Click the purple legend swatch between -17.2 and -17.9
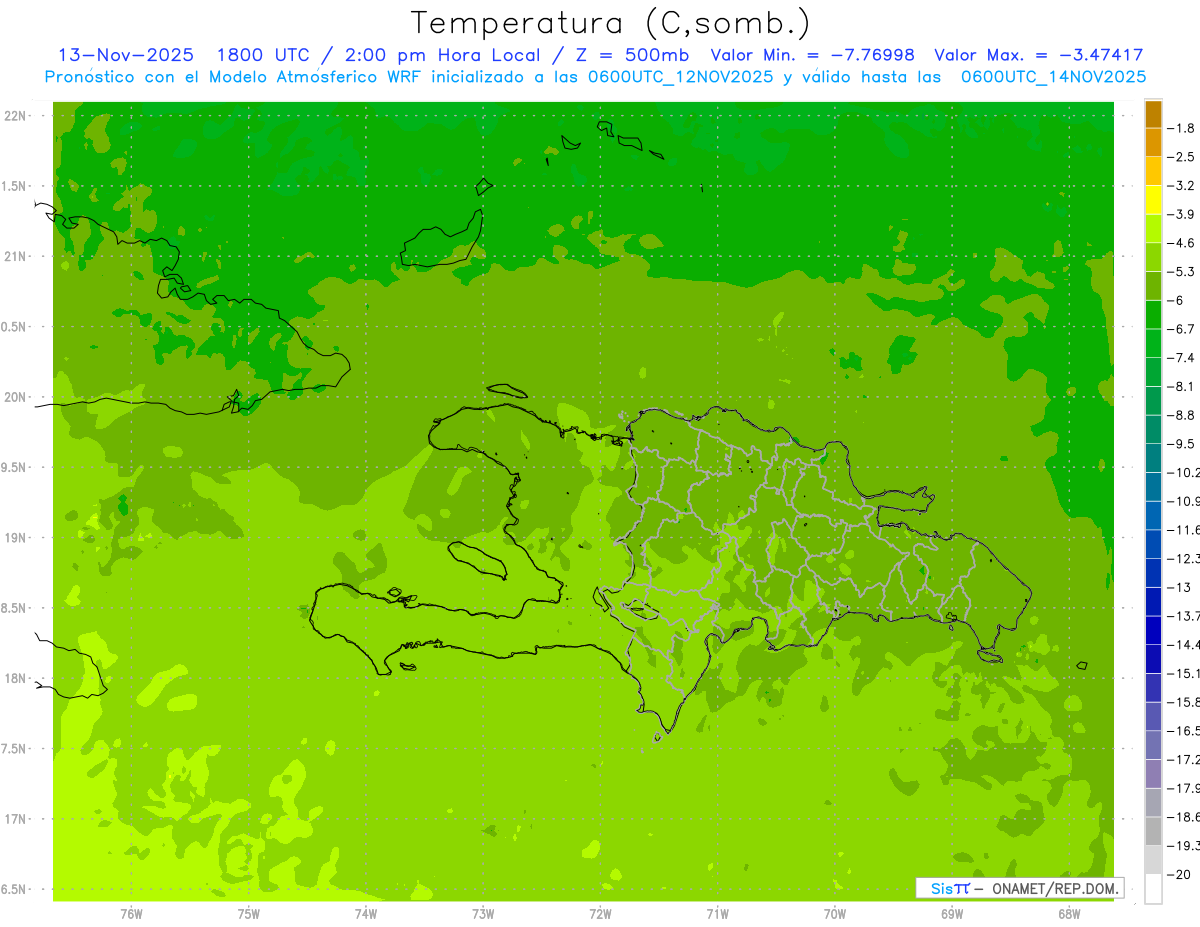Screen dimensions: 1200x927 click(1153, 774)
